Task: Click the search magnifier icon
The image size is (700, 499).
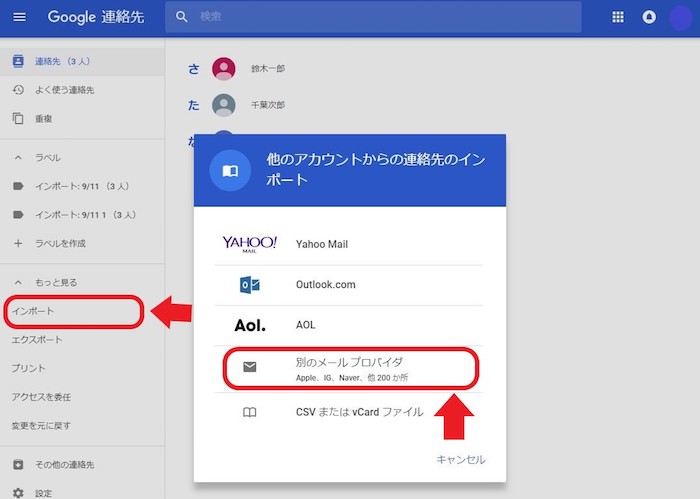Action: [182, 17]
